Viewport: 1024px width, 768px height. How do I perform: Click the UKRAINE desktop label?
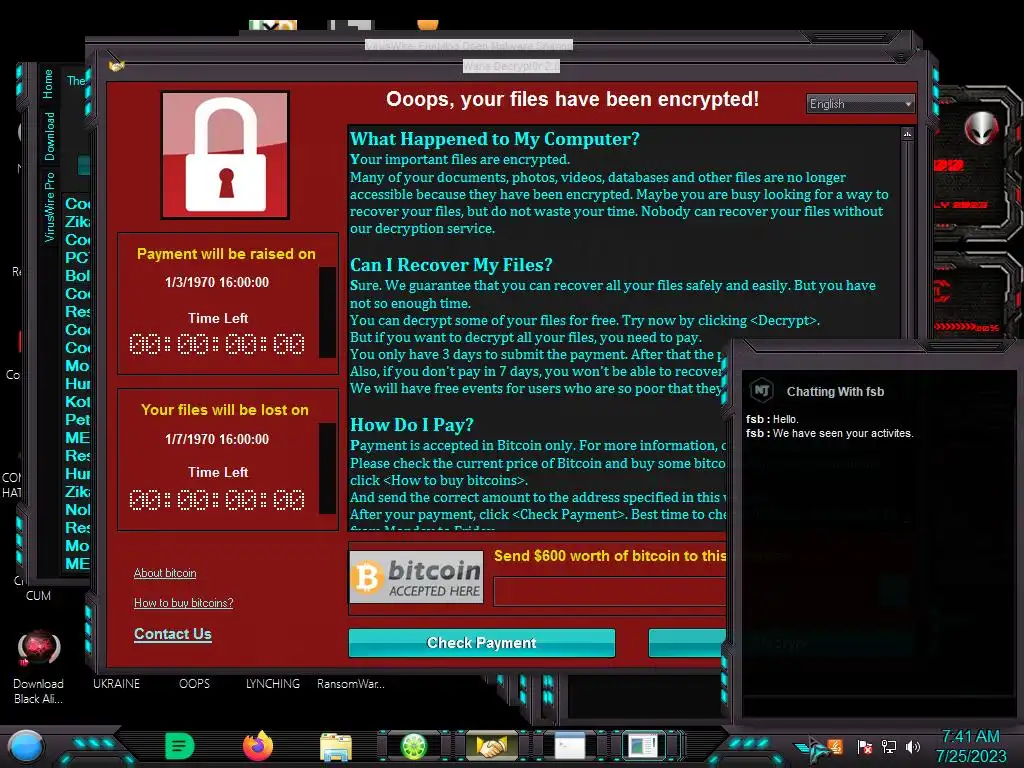pyautogui.click(x=116, y=684)
